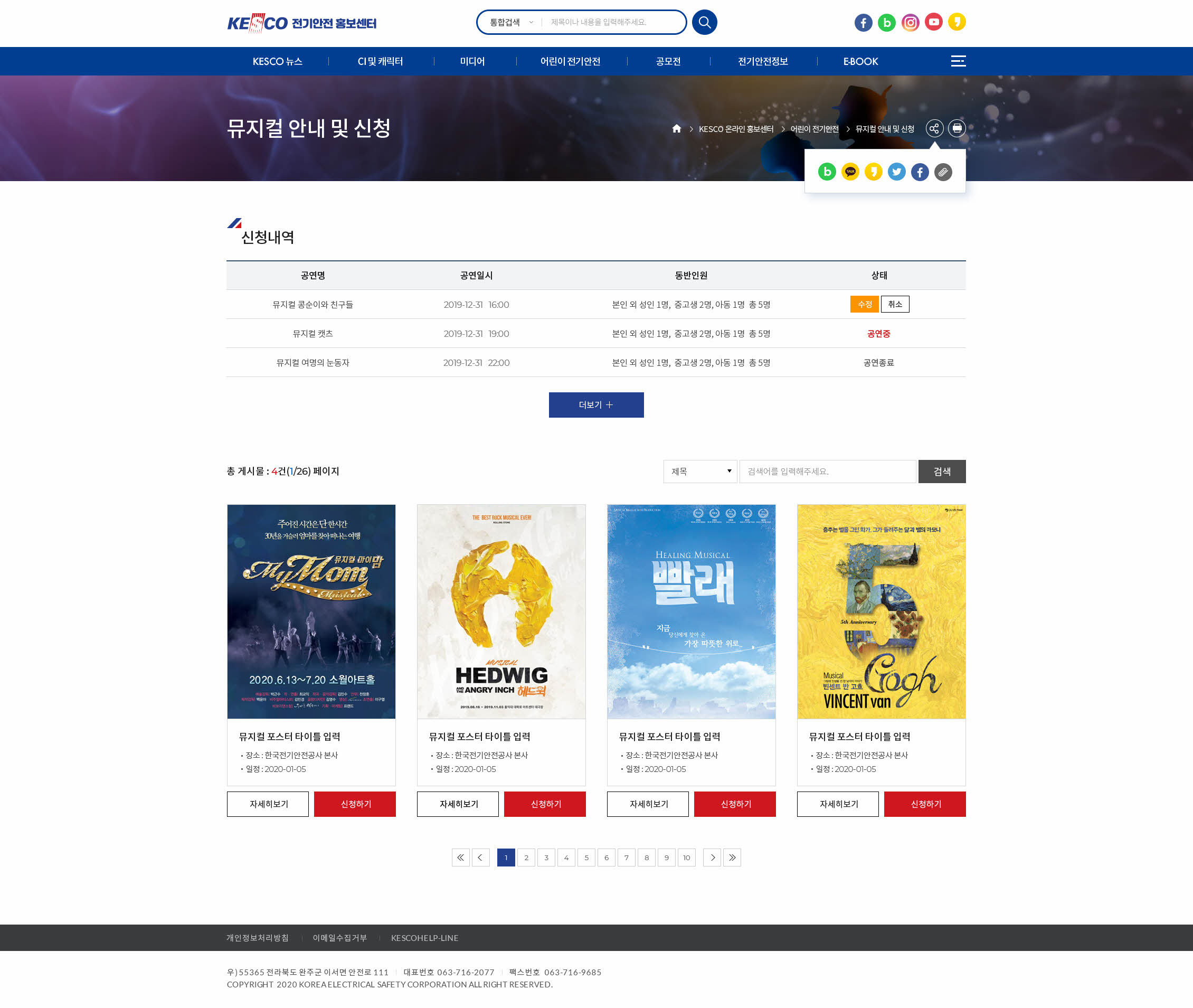Viewport: 1193px width, 1008px height.
Task: Open the Instagram icon in the header
Action: [910, 22]
